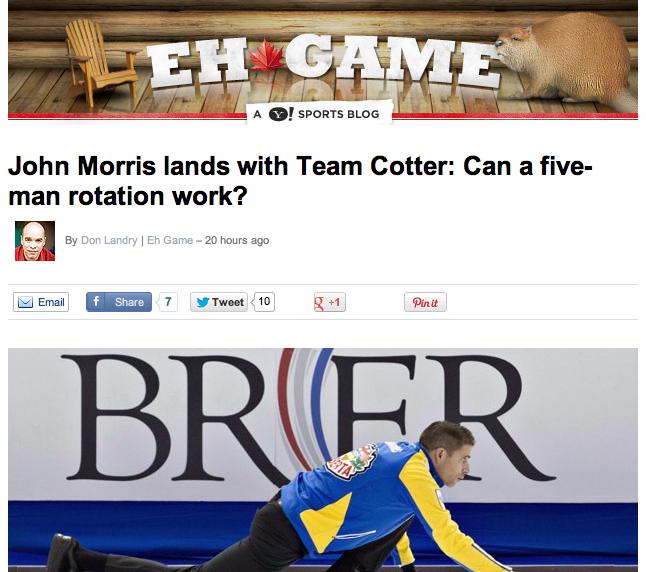Open the Facebook share count bubble showing 7
The width and height of the screenshot is (646, 572).
tap(168, 302)
